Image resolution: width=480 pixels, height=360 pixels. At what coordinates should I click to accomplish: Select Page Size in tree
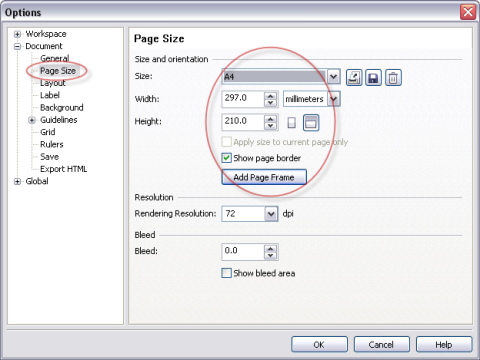(58, 71)
